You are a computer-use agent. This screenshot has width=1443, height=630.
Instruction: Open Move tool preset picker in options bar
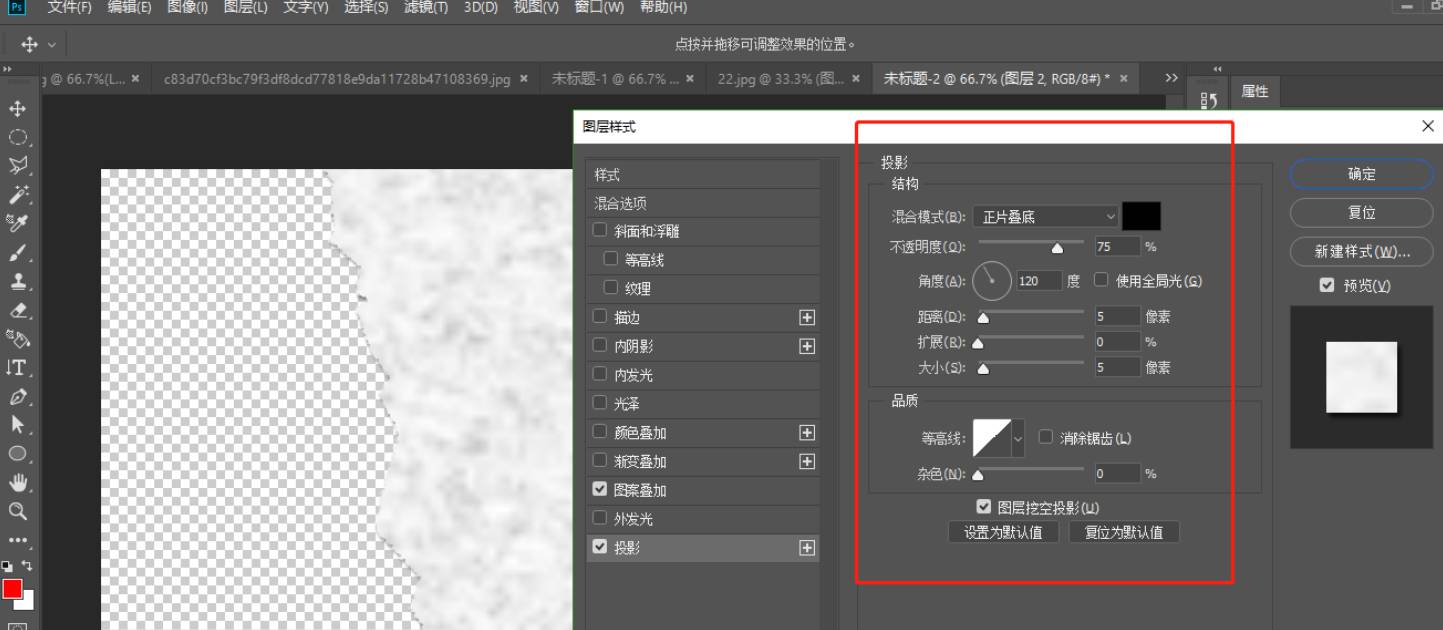tap(52, 45)
